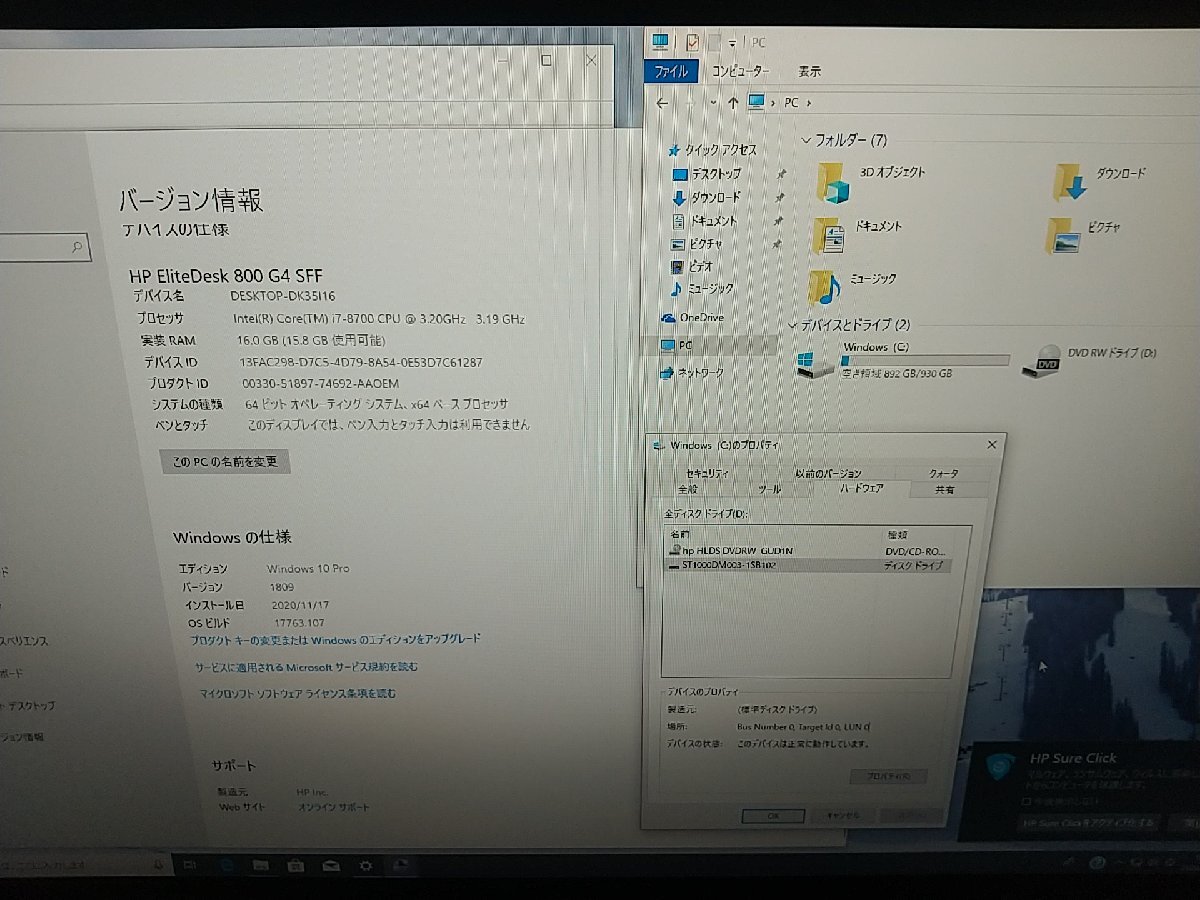1200x900 pixels.
Task: Open Edge browser from the taskbar
Action: (x=226, y=865)
